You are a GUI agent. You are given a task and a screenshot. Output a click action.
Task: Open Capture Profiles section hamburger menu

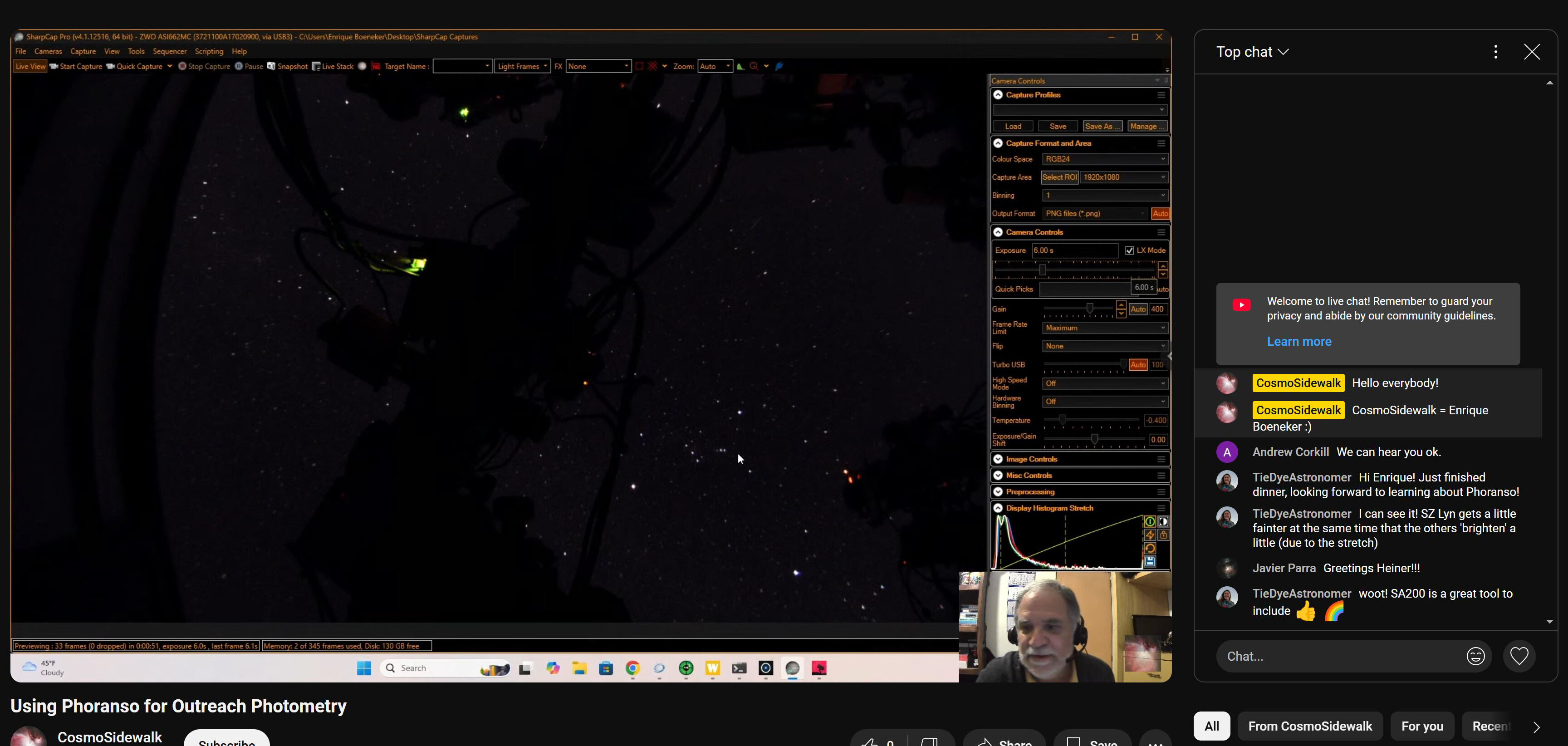1161,95
